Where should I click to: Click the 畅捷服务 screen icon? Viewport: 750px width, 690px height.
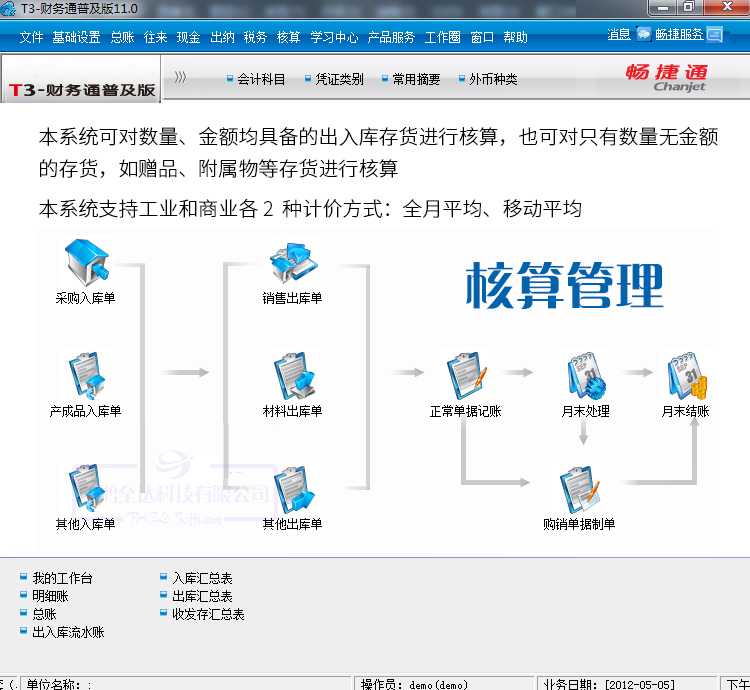pyautogui.click(x=715, y=34)
